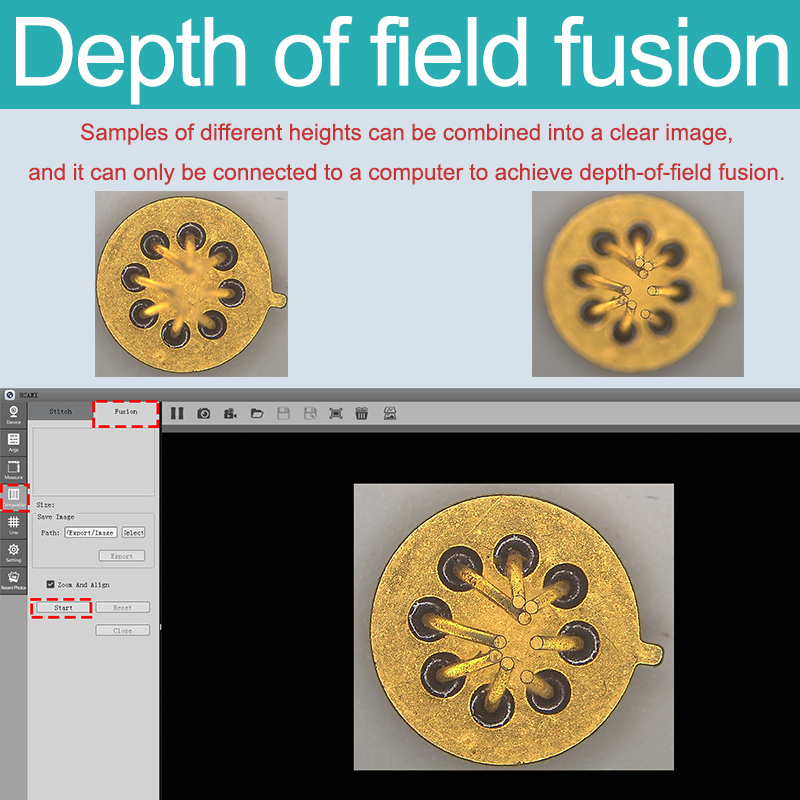800x800 pixels.
Task: Open Recent Photos in sidebar
Action: tap(13, 580)
